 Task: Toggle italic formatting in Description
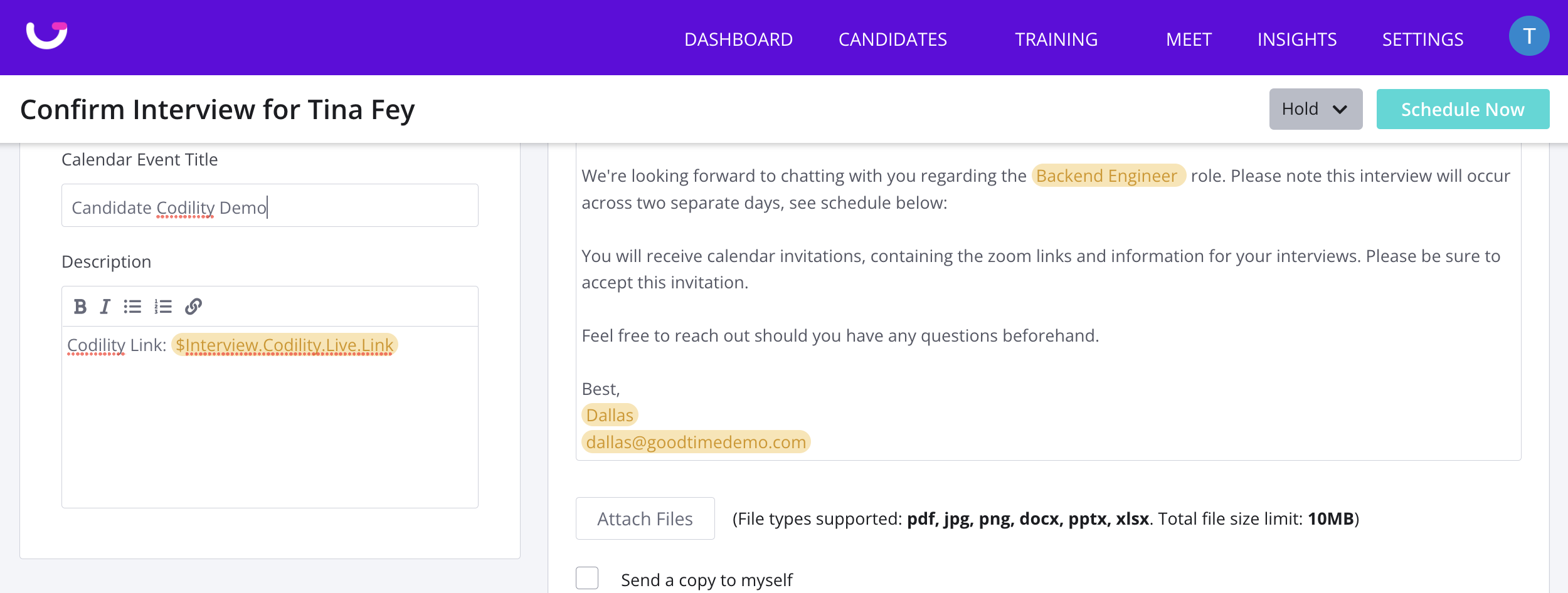(105, 307)
